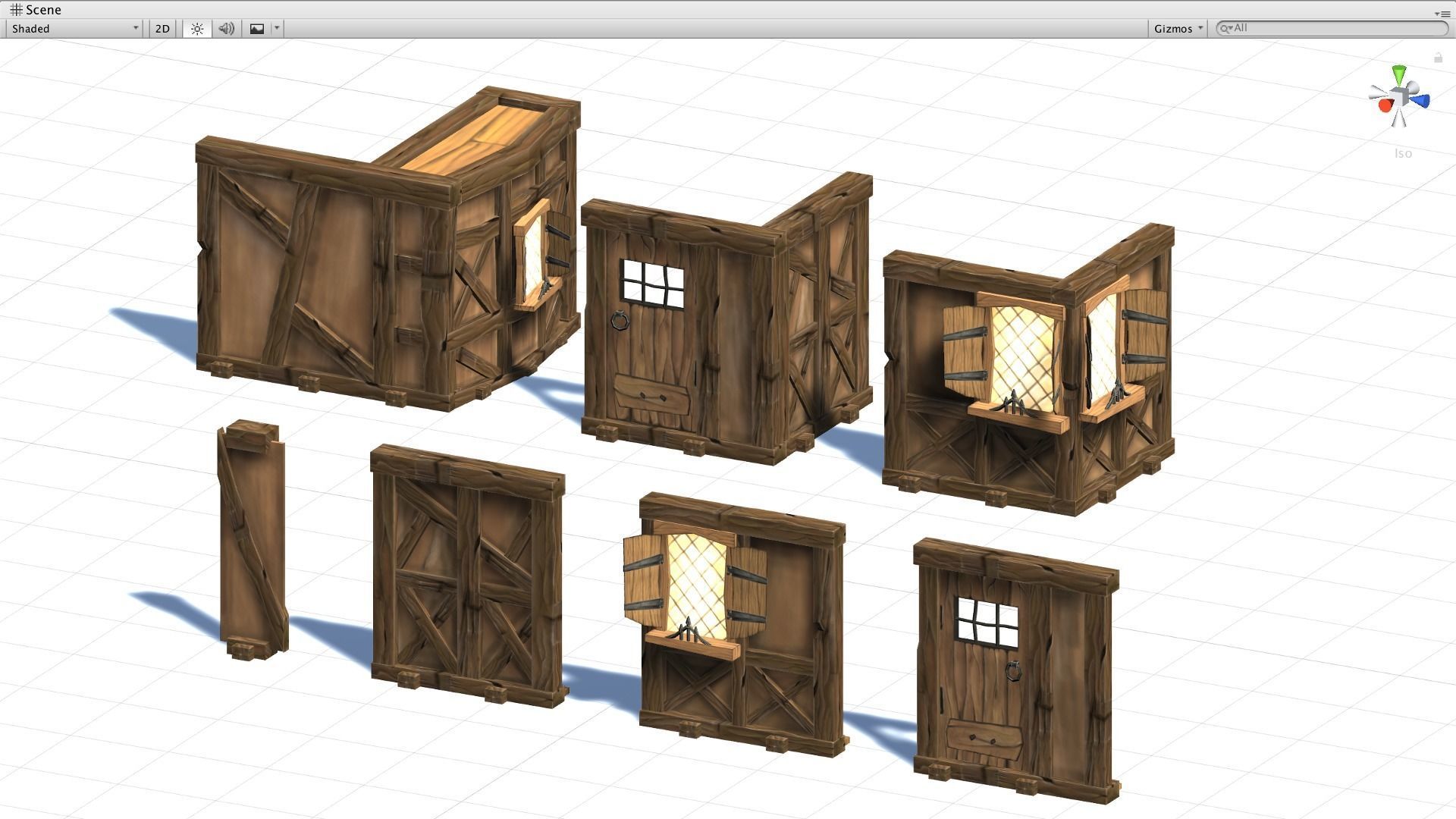1456x819 pixels.
Task: Open the Scene panel options menu
Action: click(1442, 14)
